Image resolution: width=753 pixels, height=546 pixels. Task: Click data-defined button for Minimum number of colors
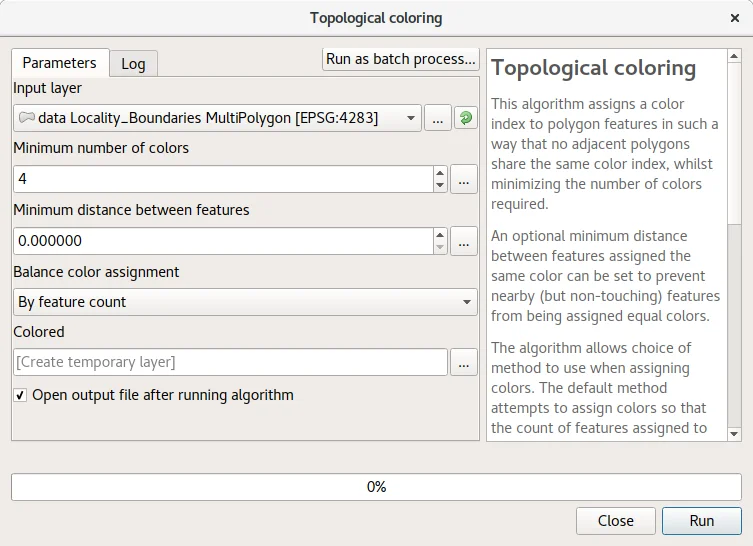click(x=465, y=179)
